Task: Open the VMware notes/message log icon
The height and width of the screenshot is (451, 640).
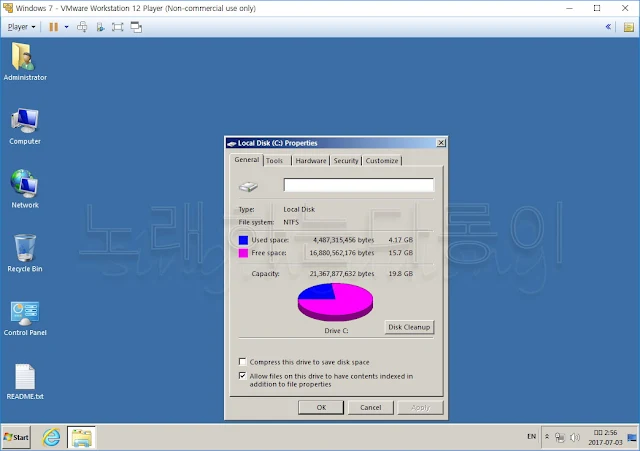Action: [x=629, y=27]
